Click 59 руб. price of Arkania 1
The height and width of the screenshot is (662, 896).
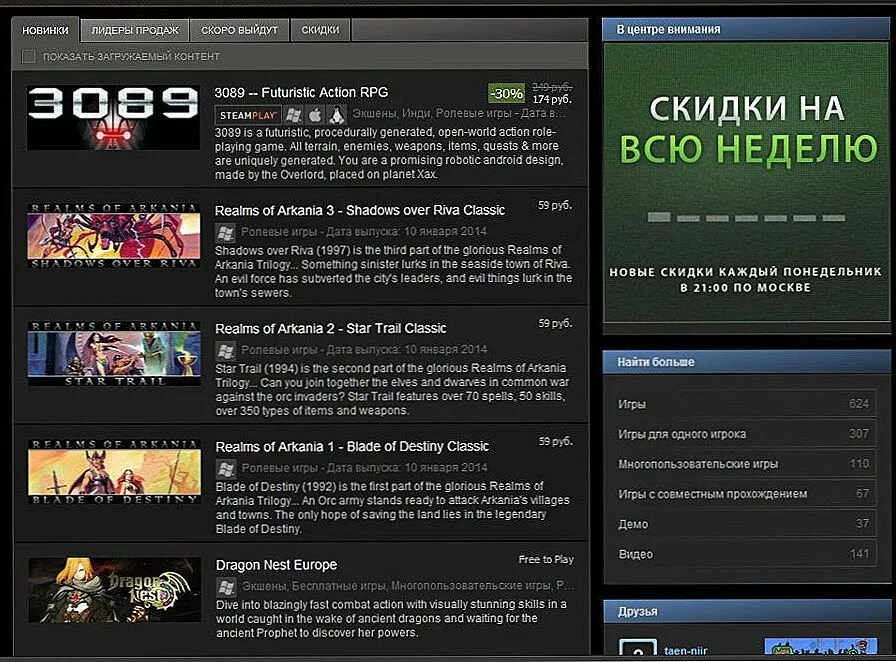point(555,441)
